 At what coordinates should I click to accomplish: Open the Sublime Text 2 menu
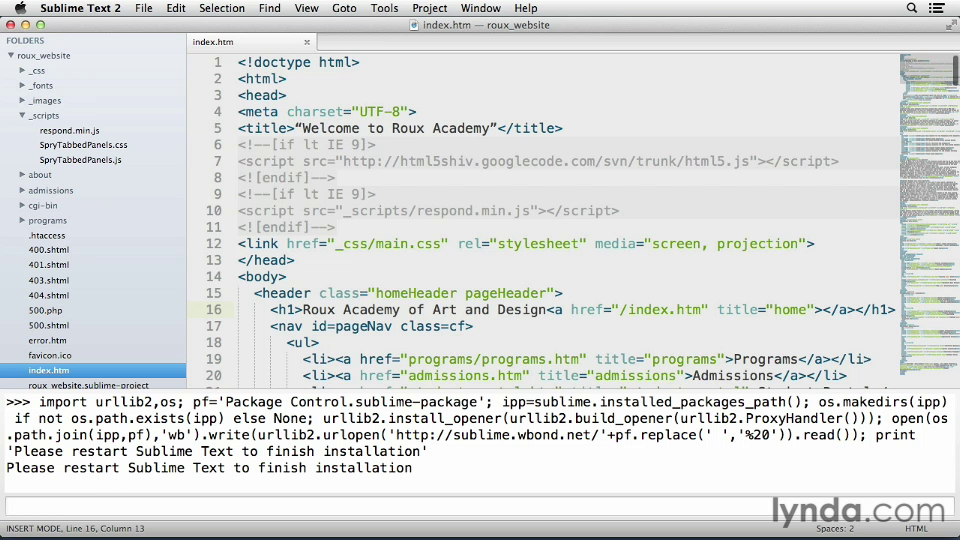pos(80,8)
